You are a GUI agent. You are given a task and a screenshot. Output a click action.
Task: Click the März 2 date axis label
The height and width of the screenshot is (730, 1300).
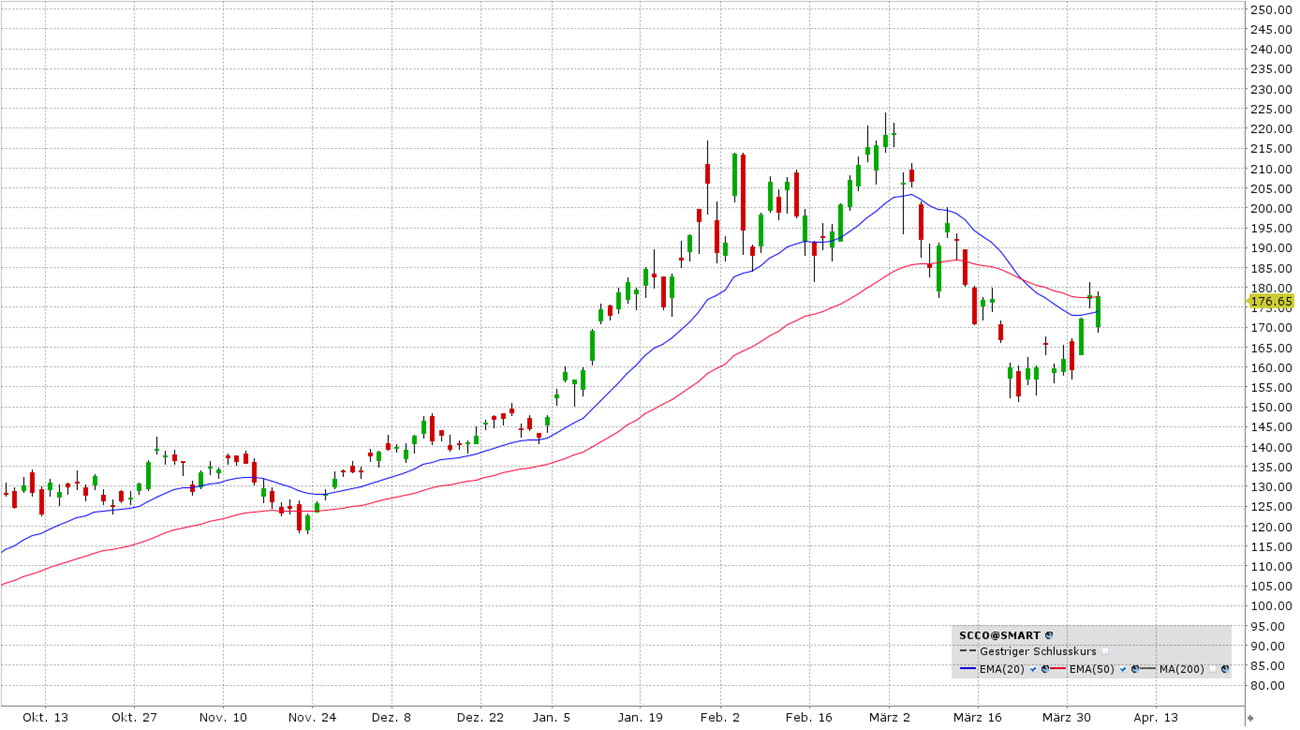[889, 717]
